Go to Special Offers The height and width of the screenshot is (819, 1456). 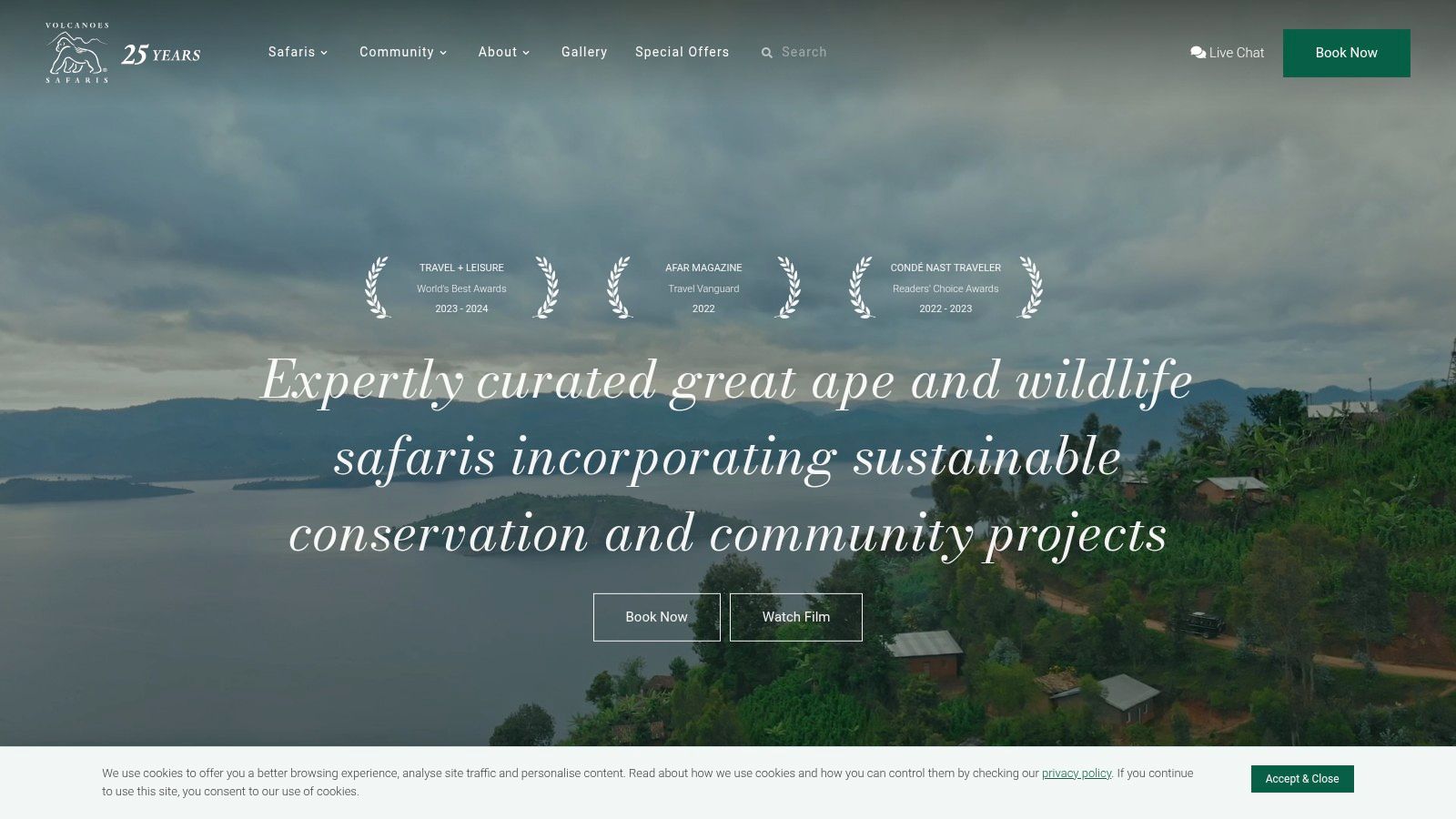click(x=682, y=53)
